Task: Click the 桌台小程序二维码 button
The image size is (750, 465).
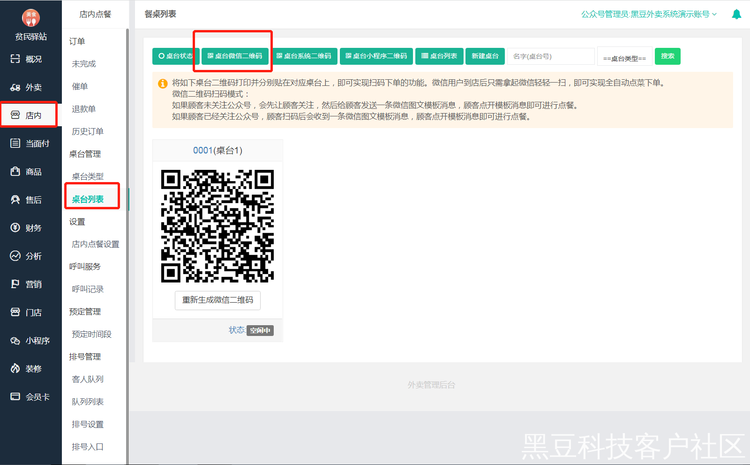Action: 376,56
